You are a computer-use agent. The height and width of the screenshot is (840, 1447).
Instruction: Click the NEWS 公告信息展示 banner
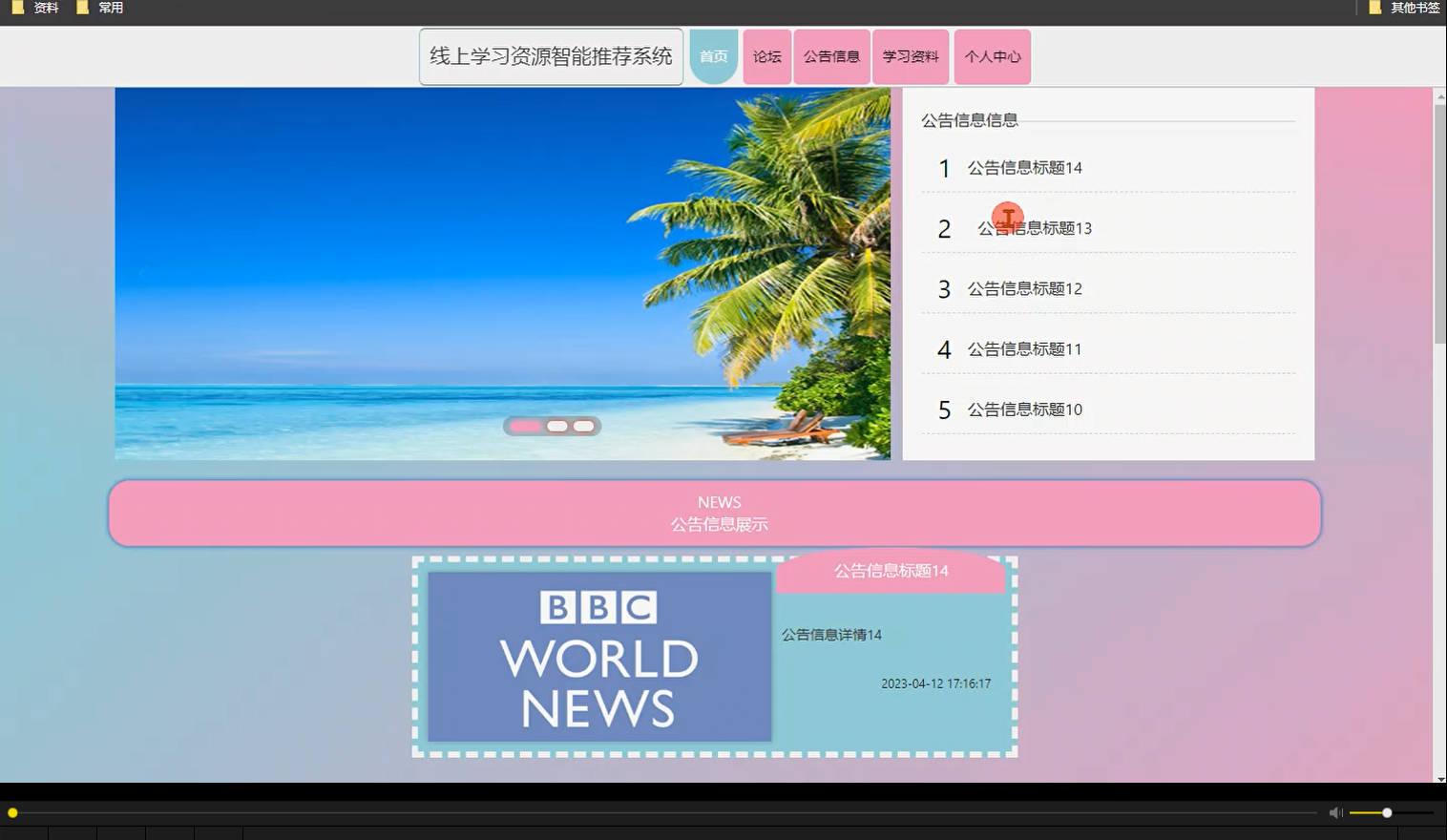pyautogui.click(x=718, y=513)
